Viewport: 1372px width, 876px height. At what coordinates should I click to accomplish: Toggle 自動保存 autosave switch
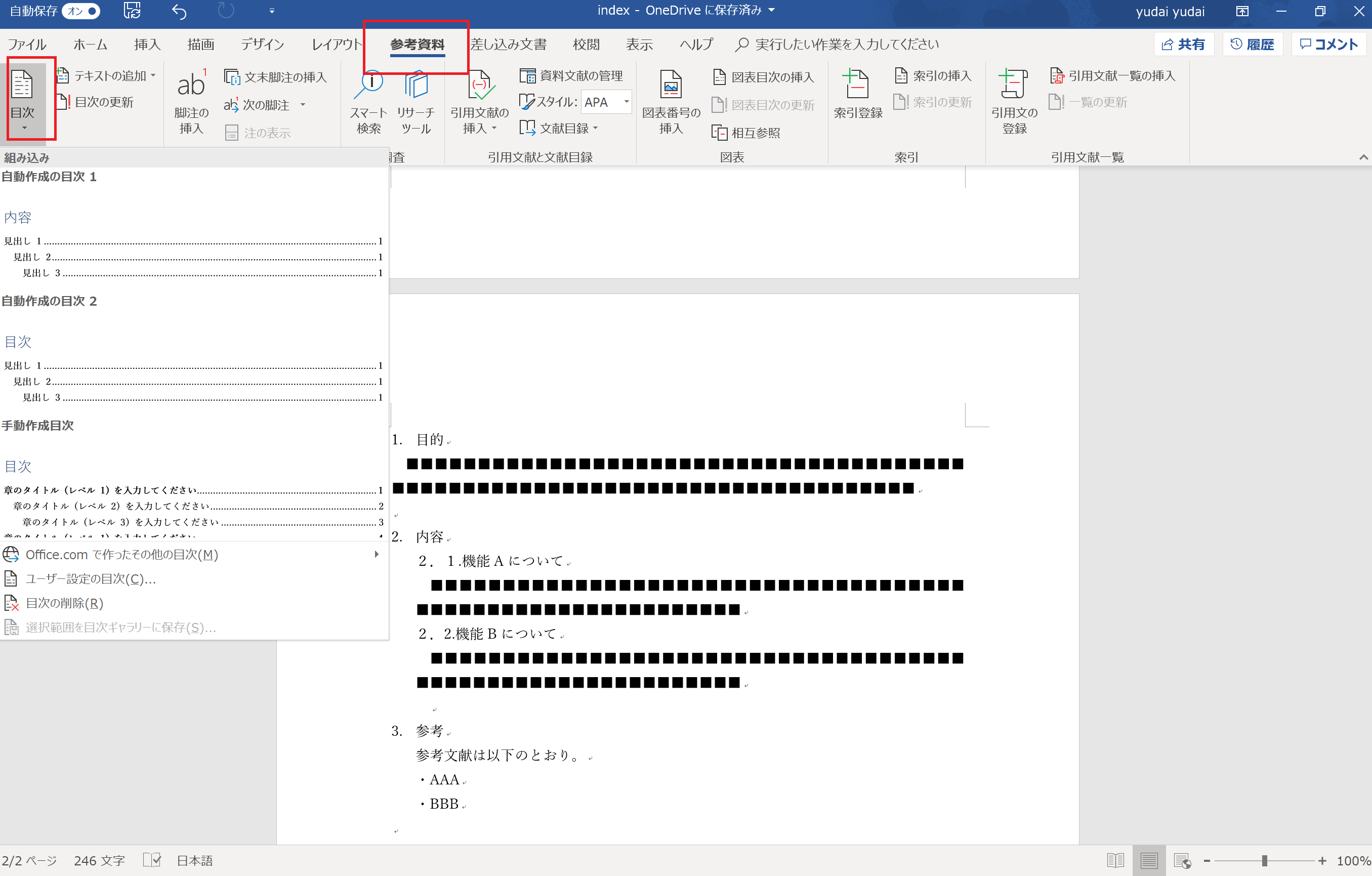pos(81,11)
